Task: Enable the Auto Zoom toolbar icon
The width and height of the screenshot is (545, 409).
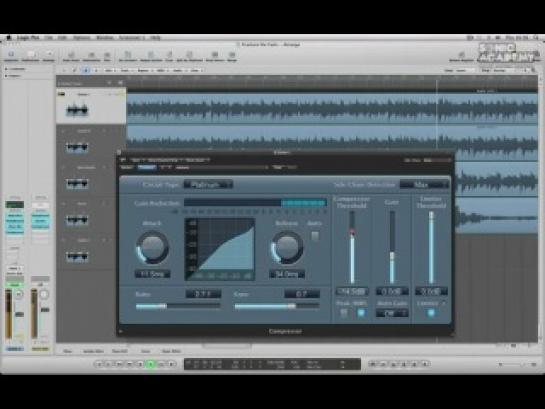Action: (71, 55)
